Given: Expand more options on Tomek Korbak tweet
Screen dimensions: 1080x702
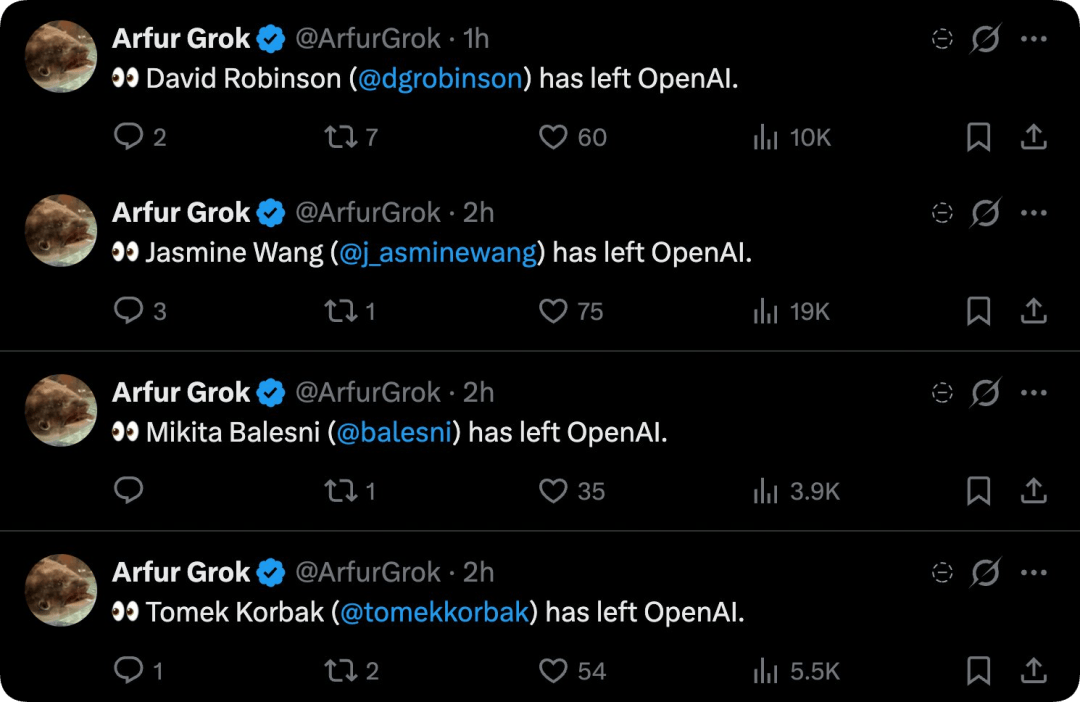Looking at the screenshot, I should pos(1033,572).
